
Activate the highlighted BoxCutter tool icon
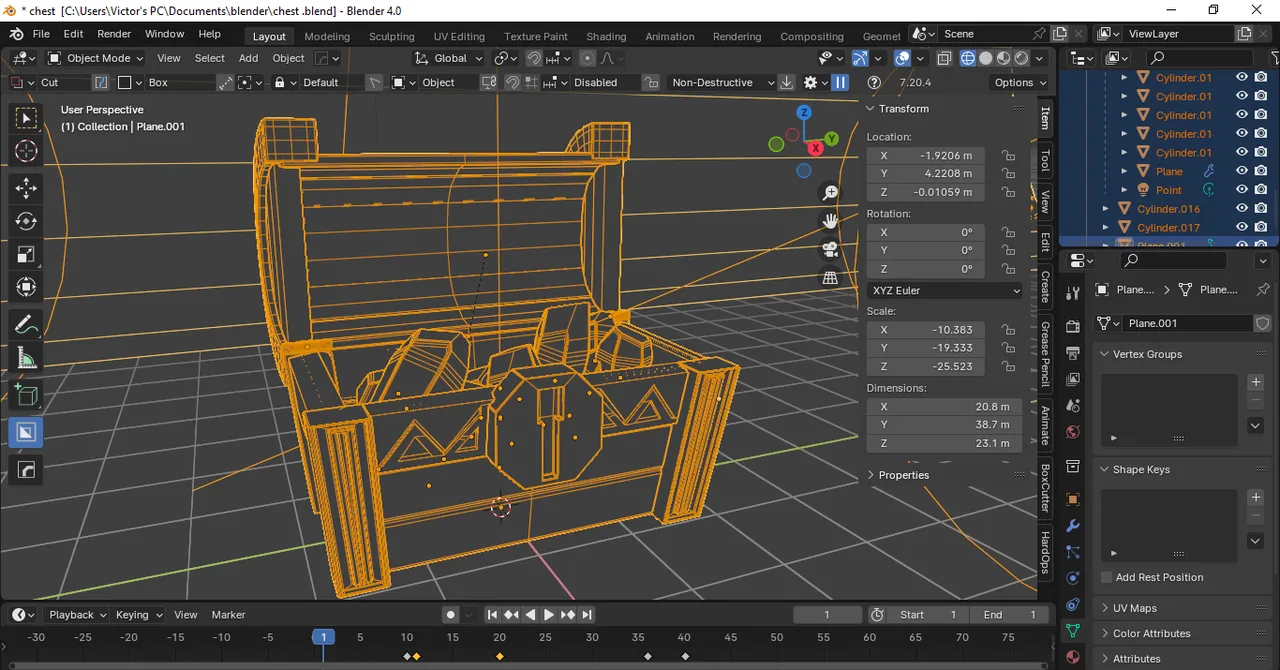tap(26, 432)
